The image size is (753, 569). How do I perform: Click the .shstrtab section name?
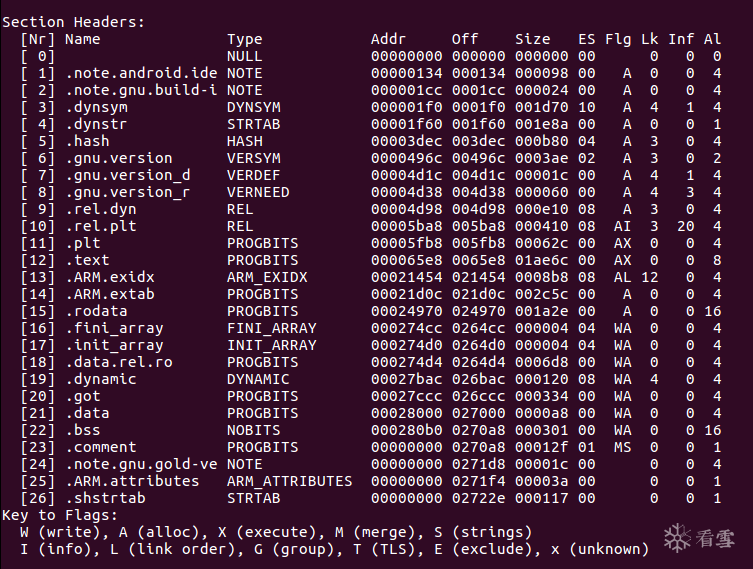click(x=105, y=498)
